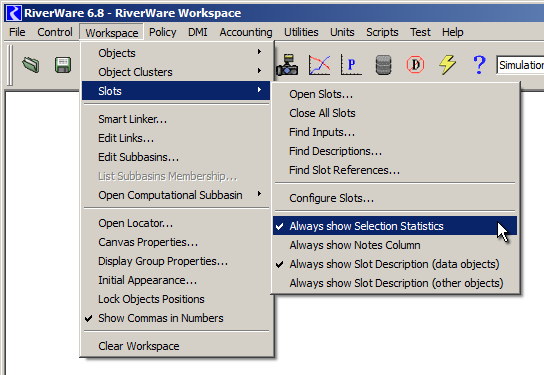The image size is (544, 375).
Task: Open the Test menu
Action: coord(420,32)
